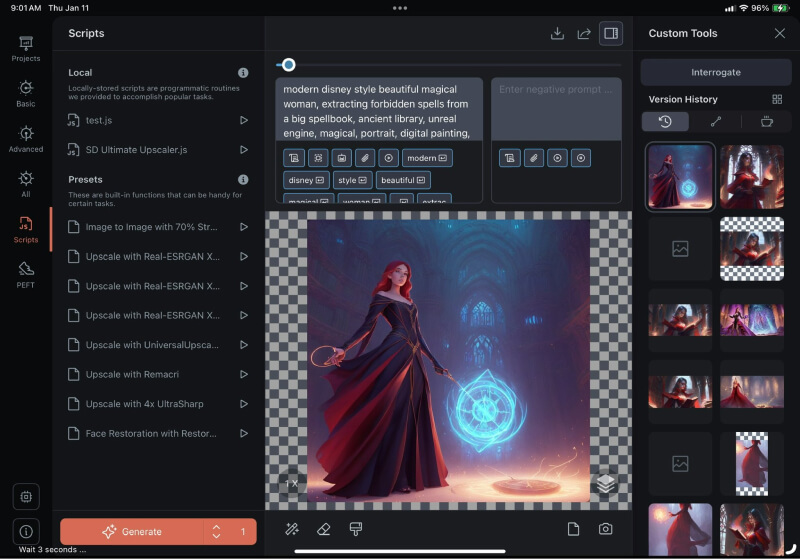Toggle Version History grid layout
Screen dimensions: 800x559
[777, 99]
